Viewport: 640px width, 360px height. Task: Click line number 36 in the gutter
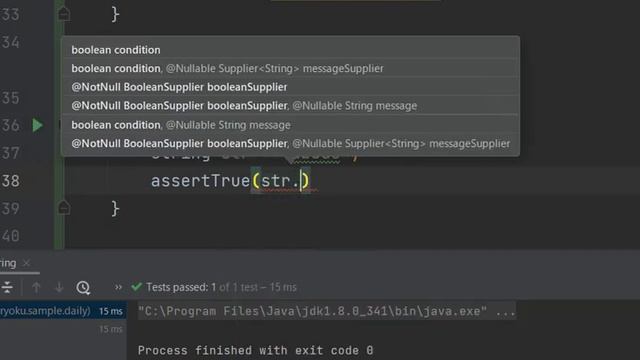(x=11, y=125)
